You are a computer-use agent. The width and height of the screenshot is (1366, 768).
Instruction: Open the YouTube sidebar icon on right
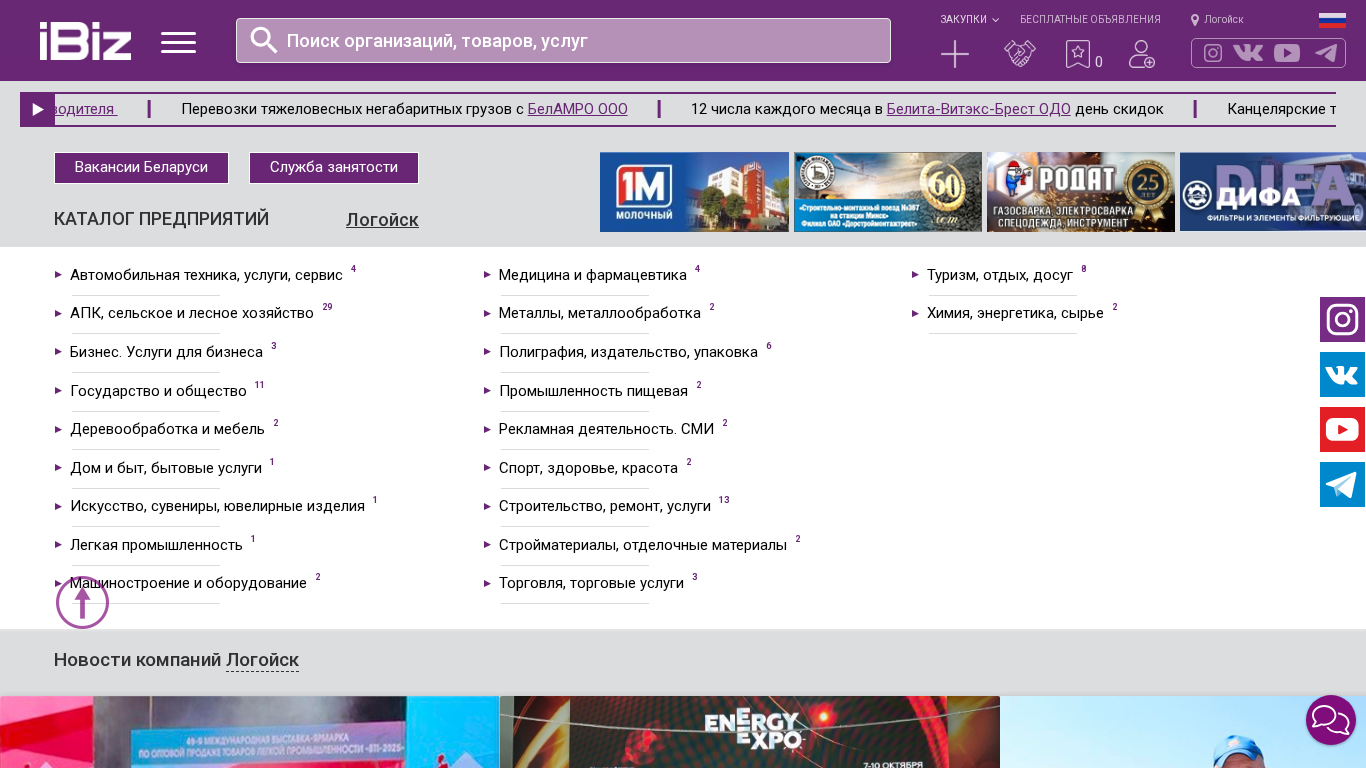(x=1342, y=430)
